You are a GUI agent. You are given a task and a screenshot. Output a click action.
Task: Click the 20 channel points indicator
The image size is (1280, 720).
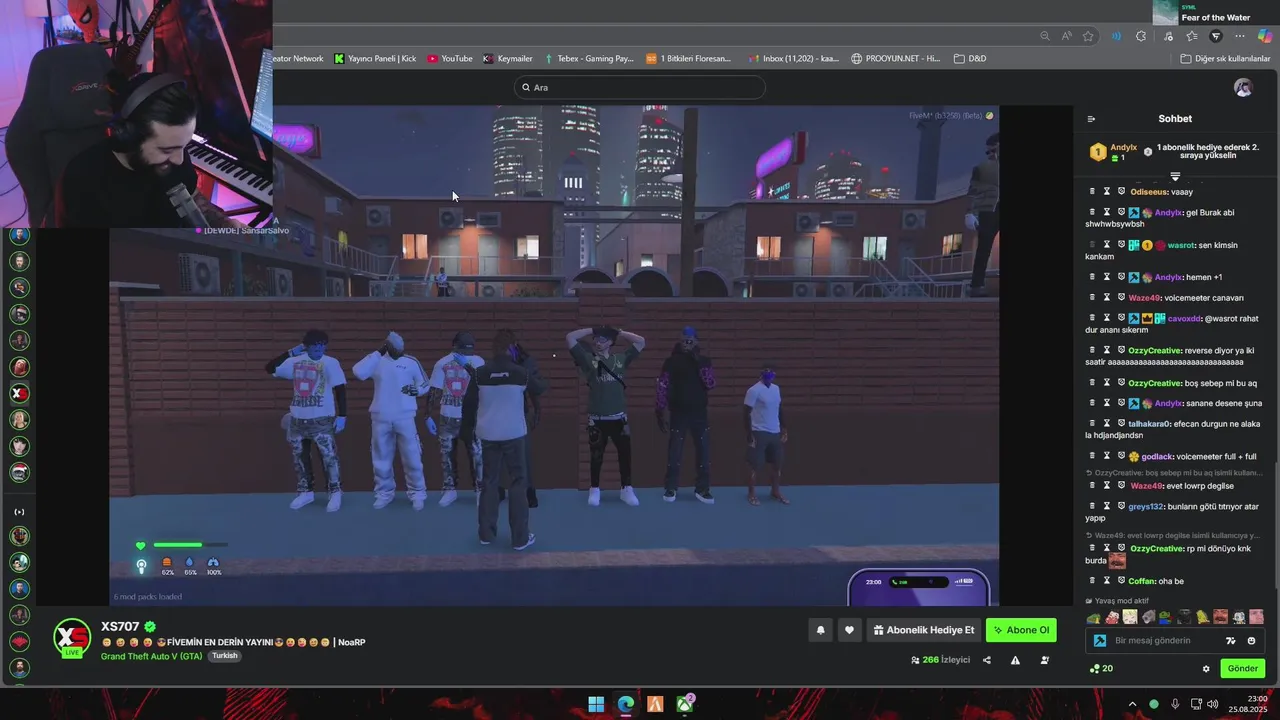1101,668
